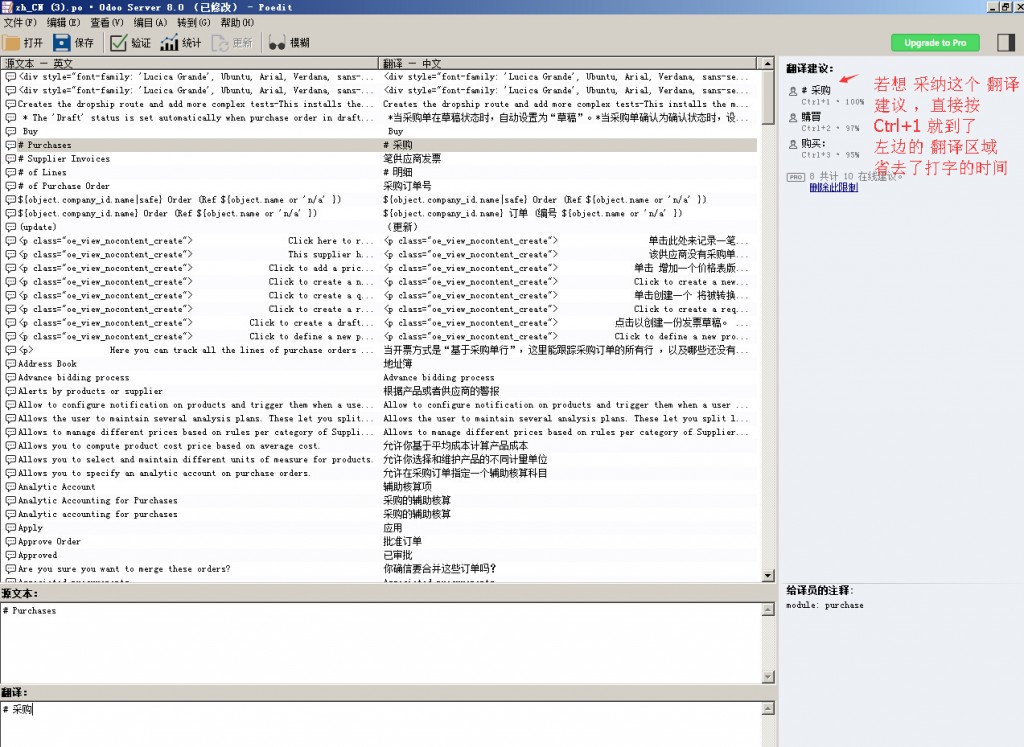Click the 保存 (Save) floppy disk icon
1024x747 pixels.
point(62,43)
